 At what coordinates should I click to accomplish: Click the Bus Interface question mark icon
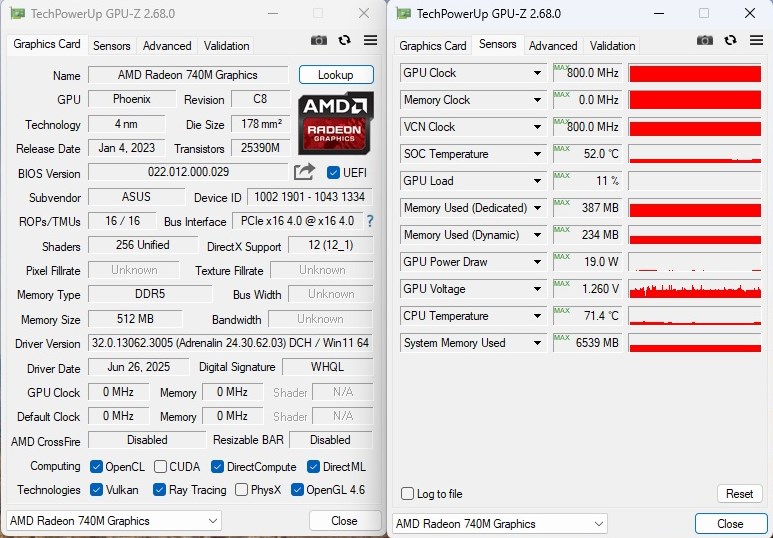pyautogui.click(x=370, y=221)
